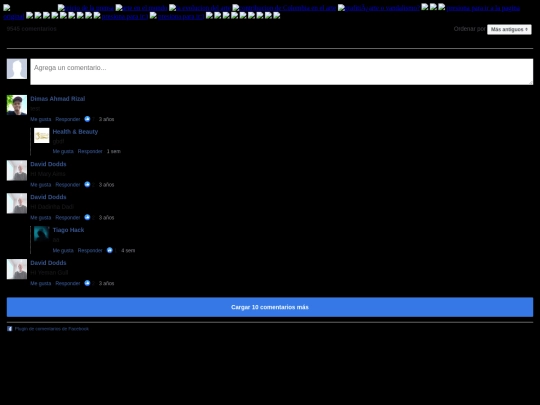Open David Dodds name above 'Hi Mary Ams'
This screenshot has height=405, width=540.
click(x=48, y=164)
